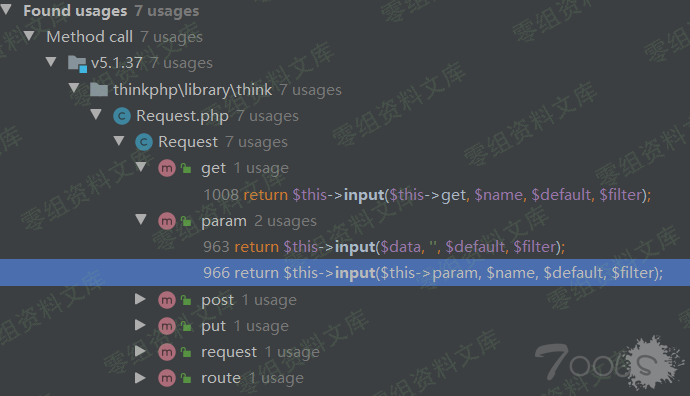The width and height of the screenshot is (690, 396).
Task: Click the param method icon
Action: pyautogui.click(x=167, y=221)
